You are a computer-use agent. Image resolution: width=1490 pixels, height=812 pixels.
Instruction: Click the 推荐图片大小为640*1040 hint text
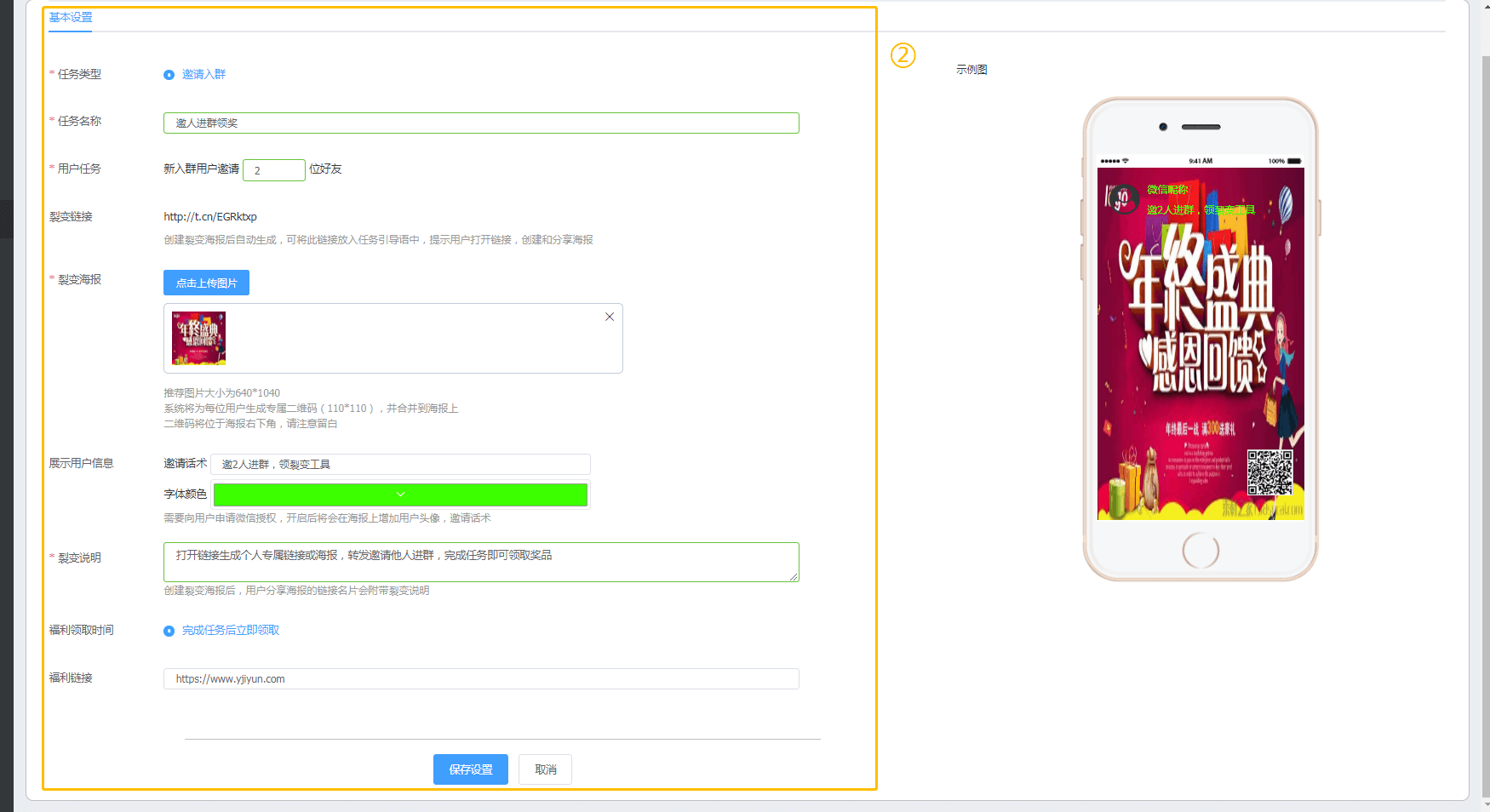[x=221, y=393]
